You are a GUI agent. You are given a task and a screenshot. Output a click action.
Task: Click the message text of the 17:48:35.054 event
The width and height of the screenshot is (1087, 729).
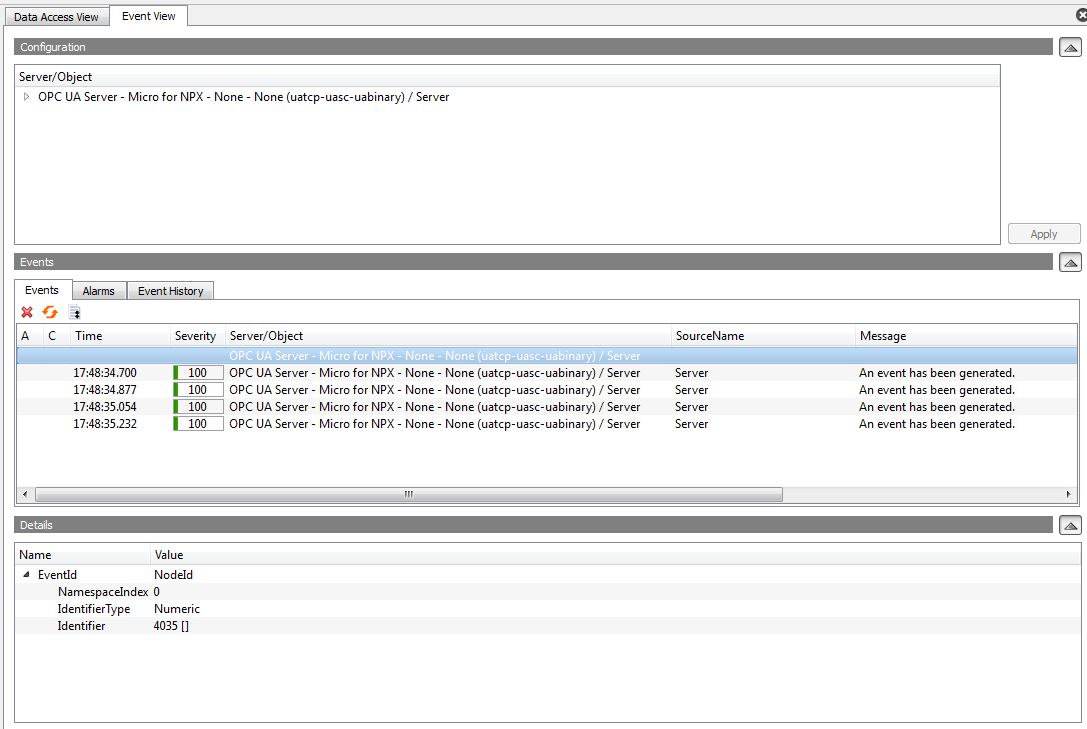click(937, 407)
